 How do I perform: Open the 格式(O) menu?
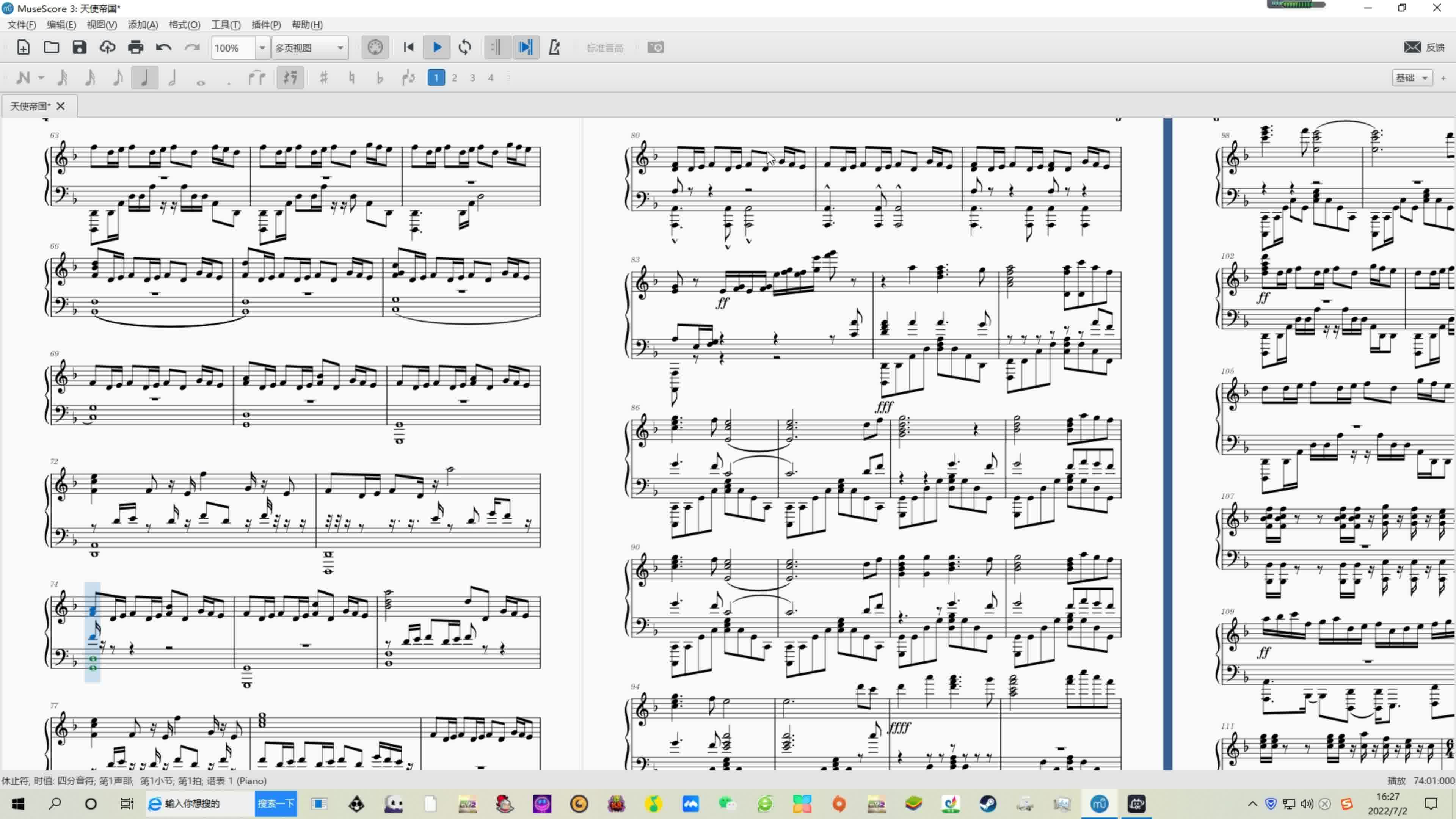click(x=184, y=25)
